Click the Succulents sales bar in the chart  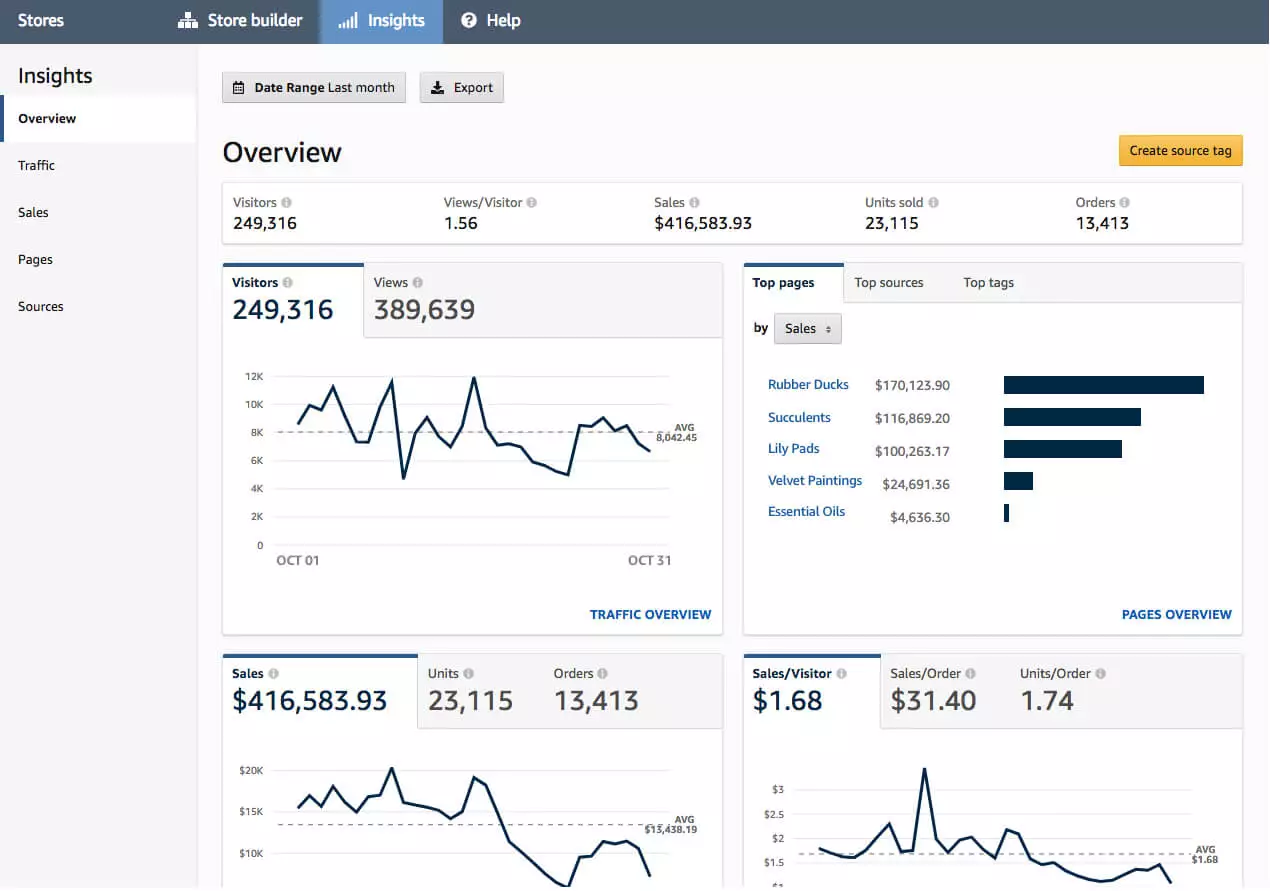1070,416
